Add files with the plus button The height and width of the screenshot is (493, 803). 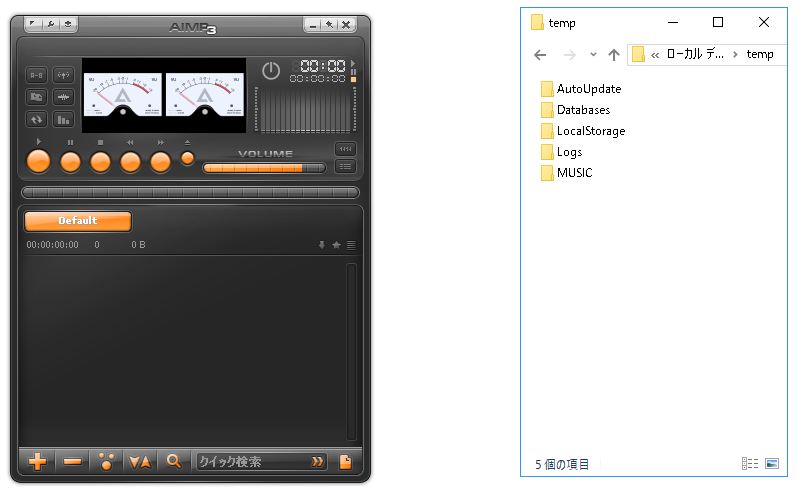click(37, 462)
